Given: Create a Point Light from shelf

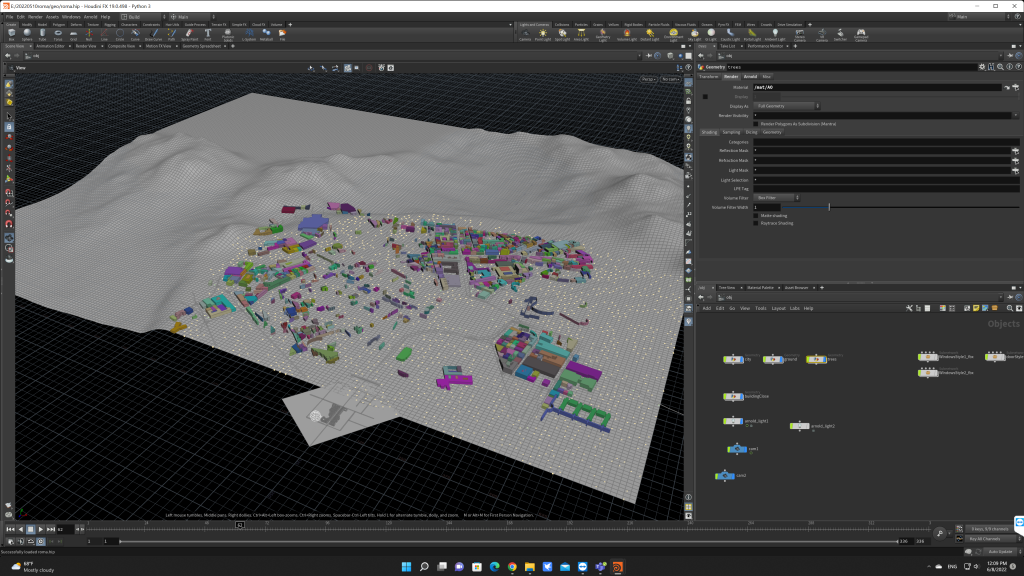Looking at the screenshot, I should [543, 35].
